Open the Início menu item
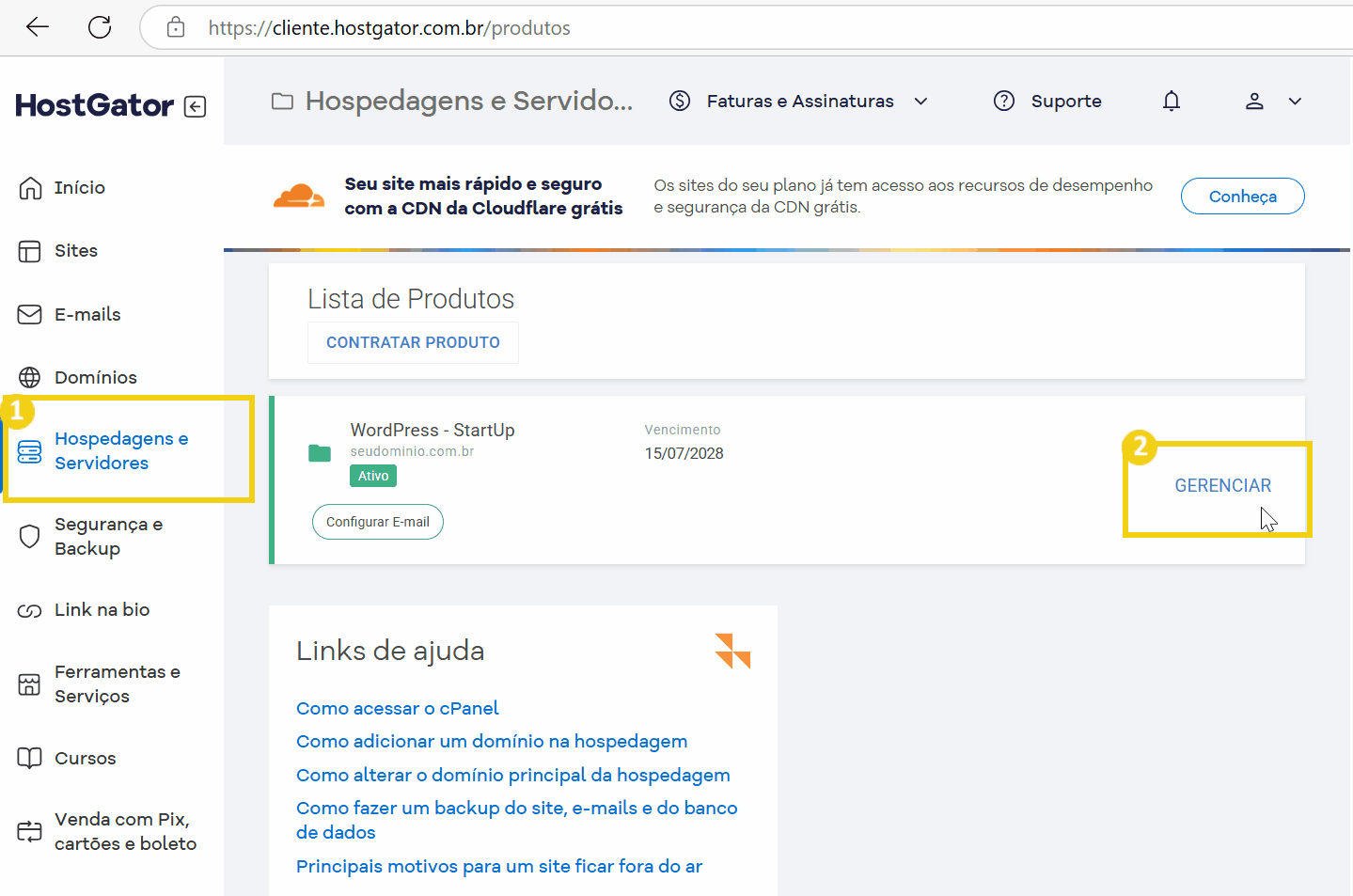Viewport: 1353px width, 896px height. click(x=80, y=188)
